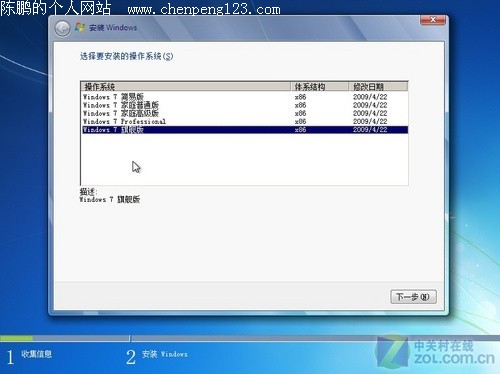
Task: Click the 修改日期 column header
Action: pos(378,87)
